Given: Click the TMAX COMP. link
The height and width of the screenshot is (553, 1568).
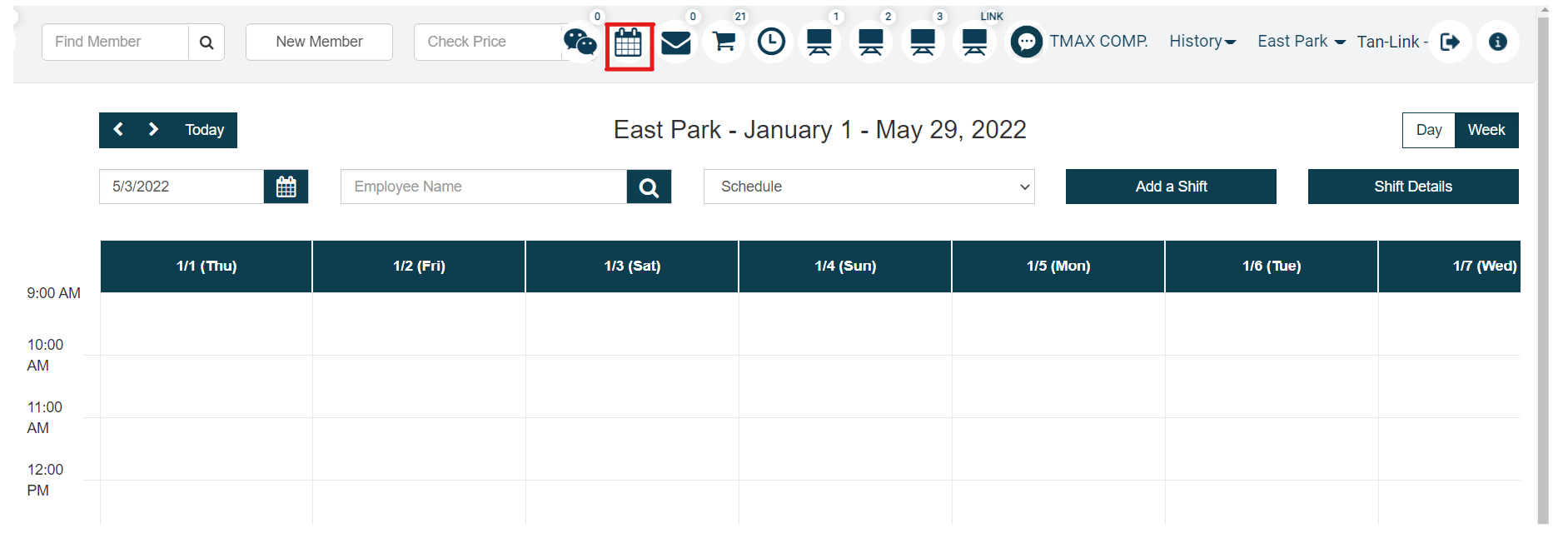Looking at the screenshot, I should 1098,42.
